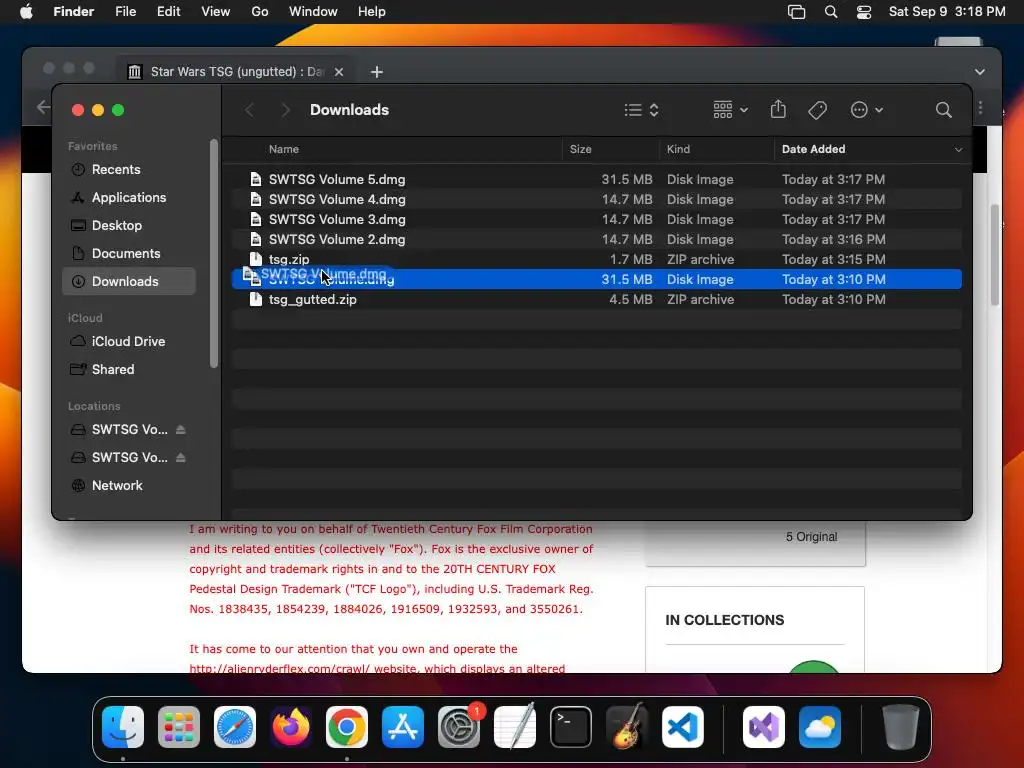1024x768 pixels.
Task: Close the Star Wars TSG Chrome tab
Action: [x=339, y=72]
